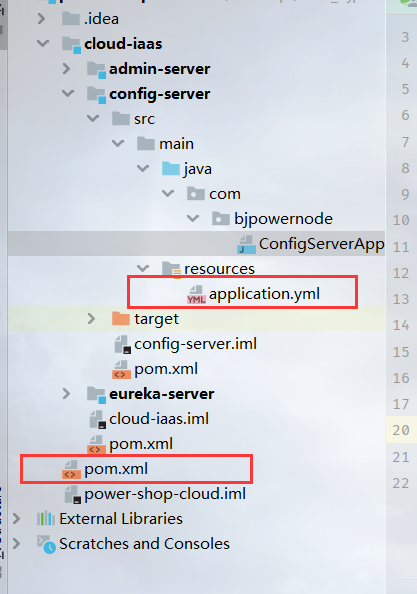Expand the target folder chevron
The image size is (417, 594).
pyautogui.click(x=91, y=319)
